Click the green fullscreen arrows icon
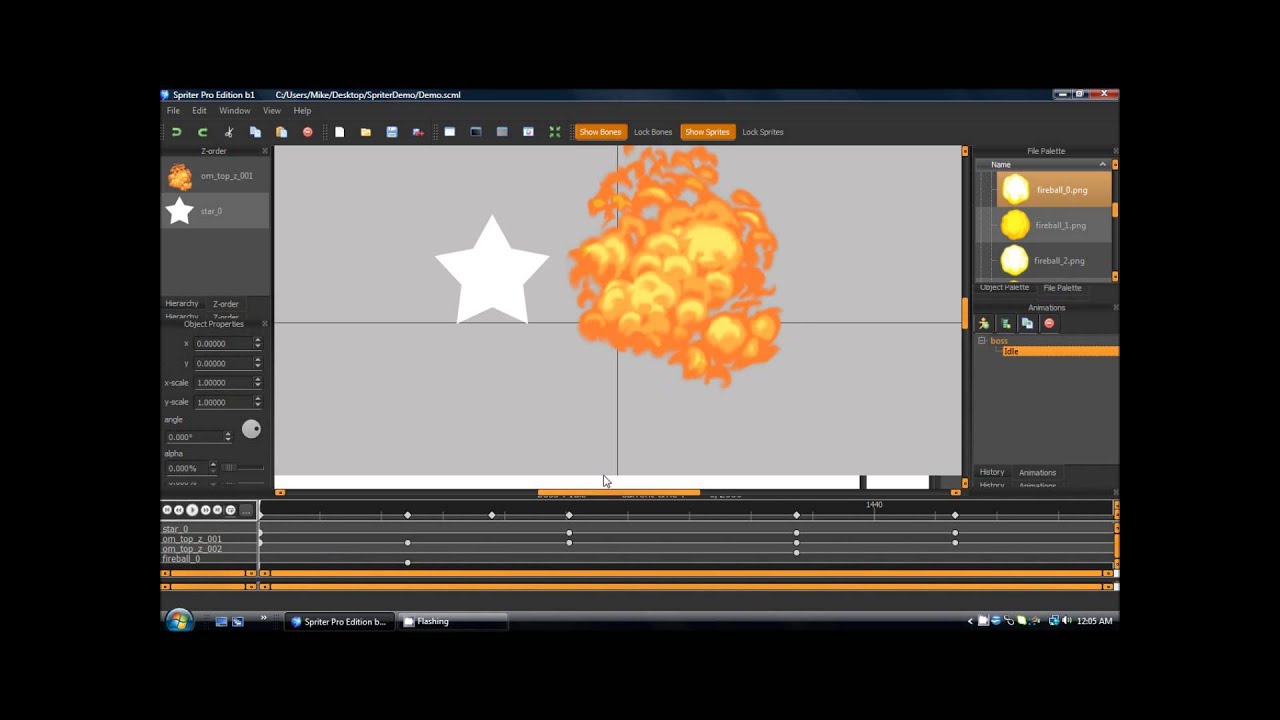The height and width of the screenshot is (720, 1280). point(555,132)
